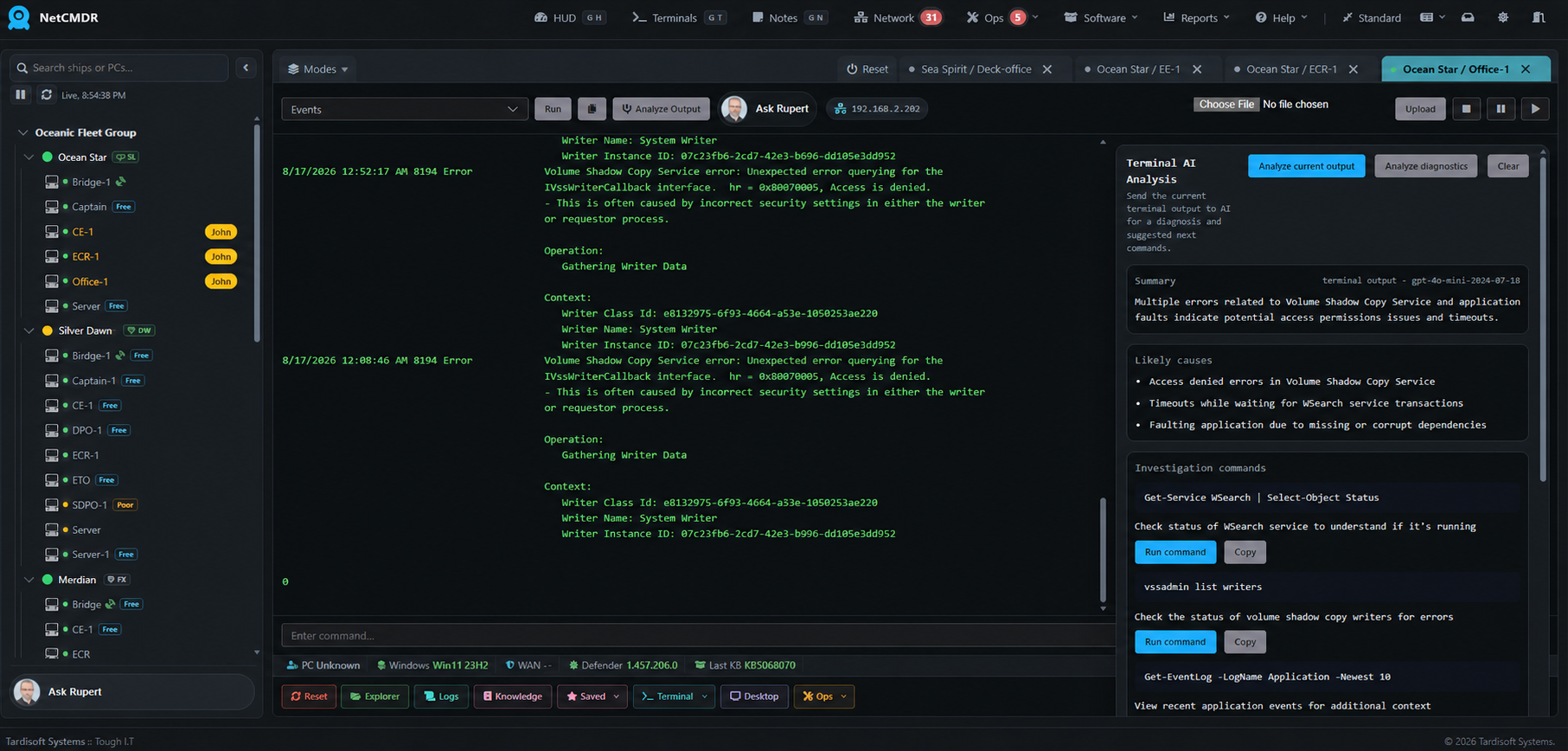Click the Bridge-1 satellite icon under Ocean Star

coord(121,182)
